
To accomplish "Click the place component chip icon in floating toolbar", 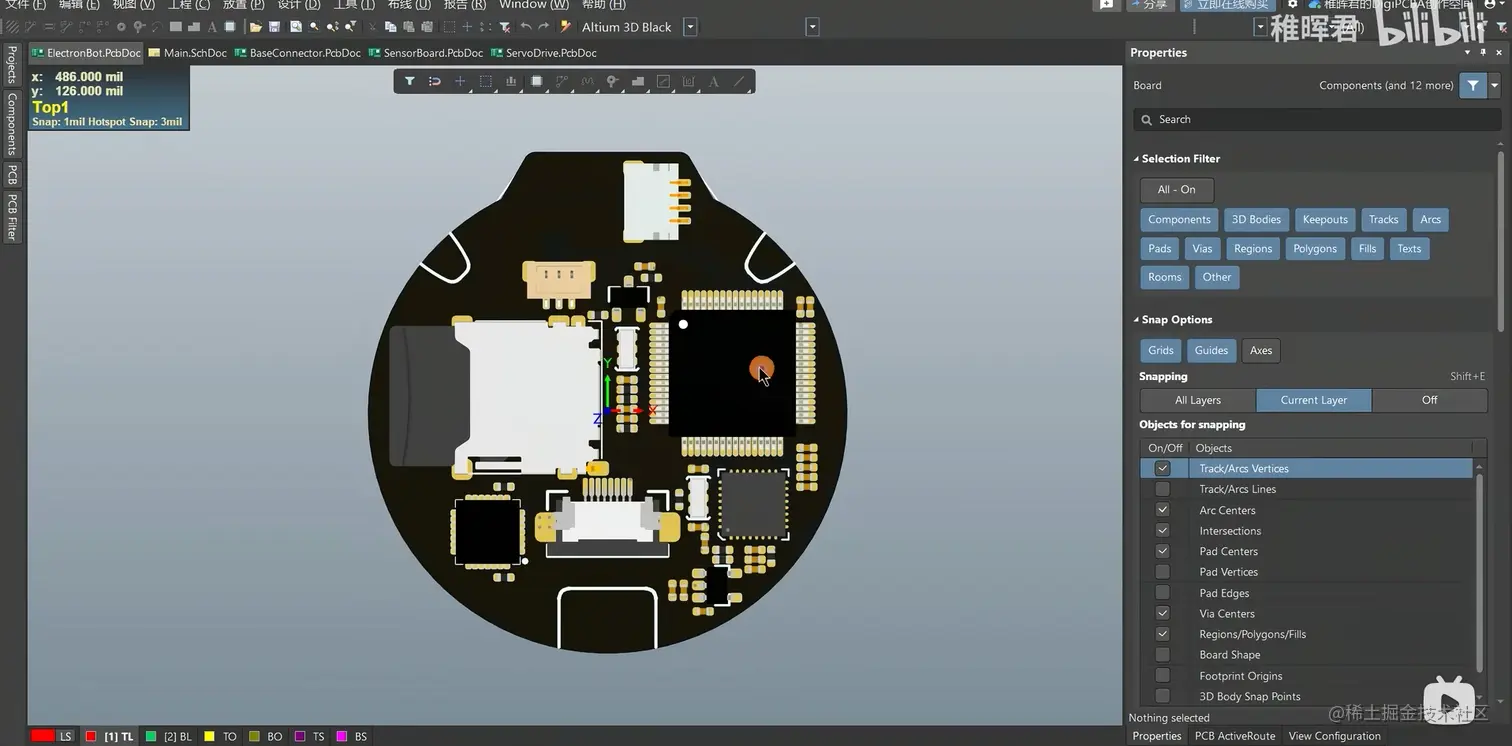I will [x=536, y=81].
